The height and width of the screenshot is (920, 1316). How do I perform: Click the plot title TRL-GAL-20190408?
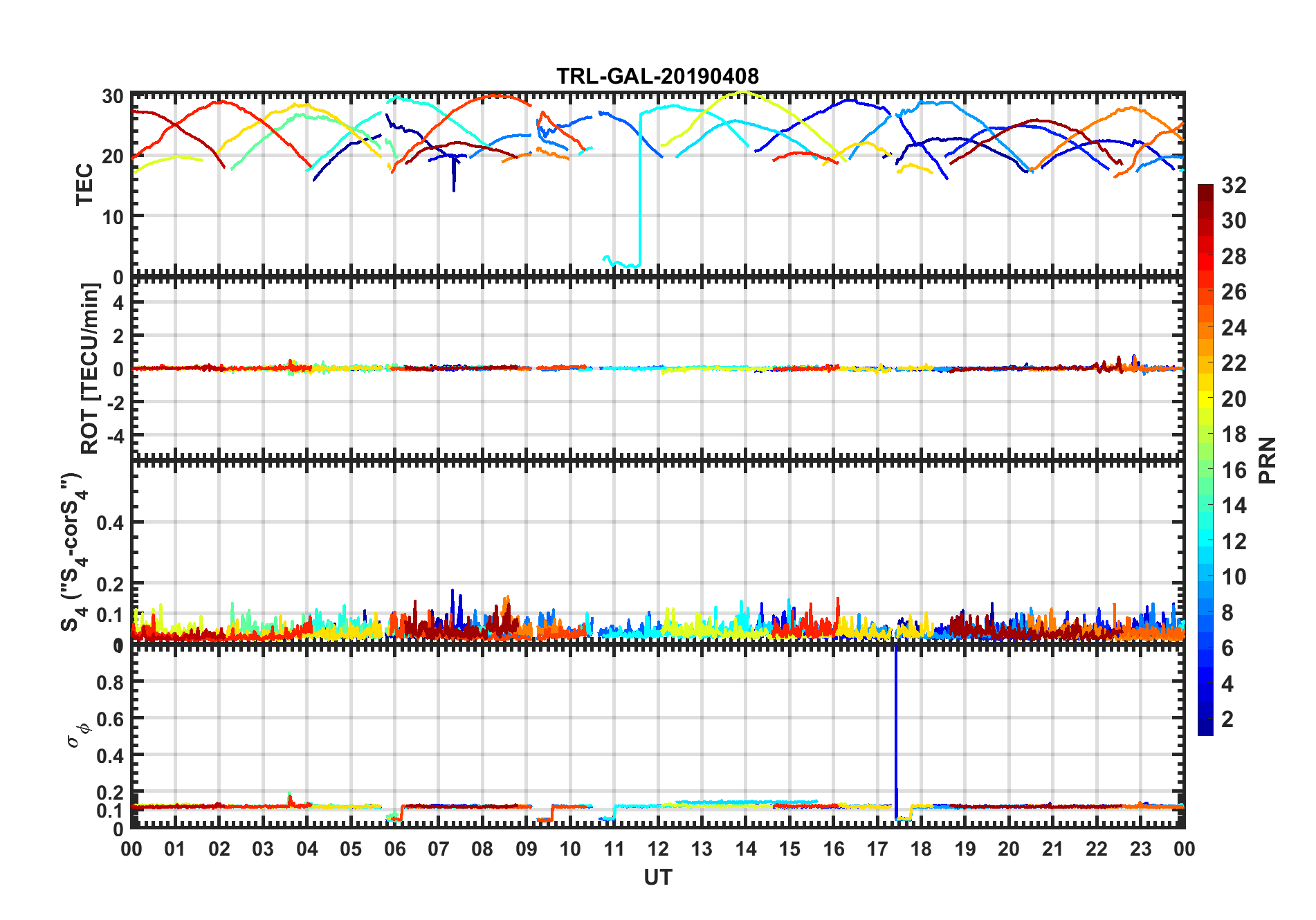657,76
